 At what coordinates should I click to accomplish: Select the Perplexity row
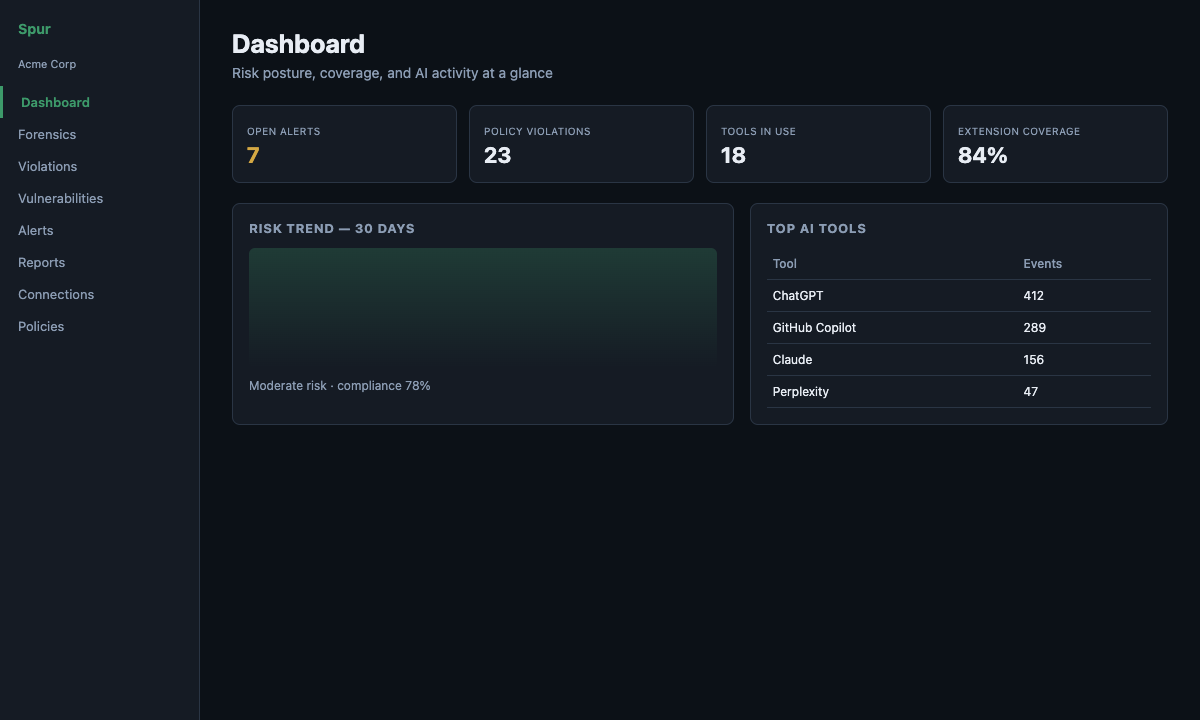click(959, 392)
